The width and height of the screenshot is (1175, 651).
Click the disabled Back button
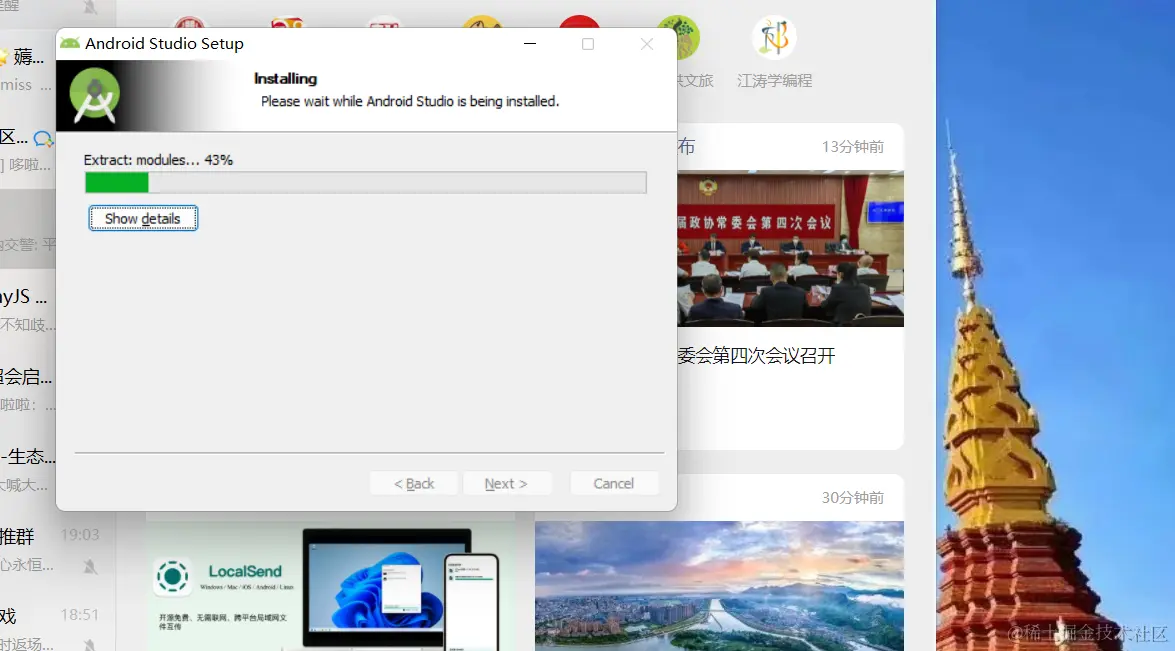[414, 483]
